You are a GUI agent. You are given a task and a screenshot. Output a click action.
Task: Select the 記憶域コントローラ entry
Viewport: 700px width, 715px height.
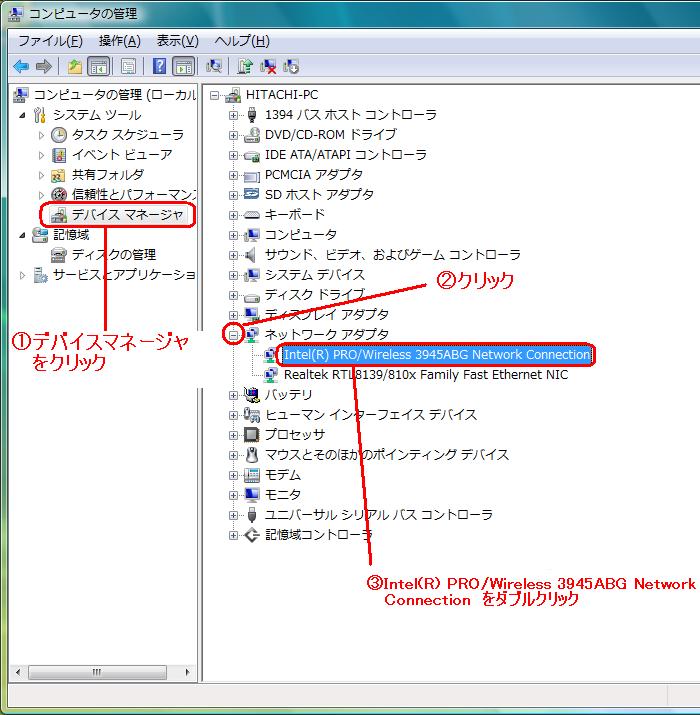pos(318,535)
